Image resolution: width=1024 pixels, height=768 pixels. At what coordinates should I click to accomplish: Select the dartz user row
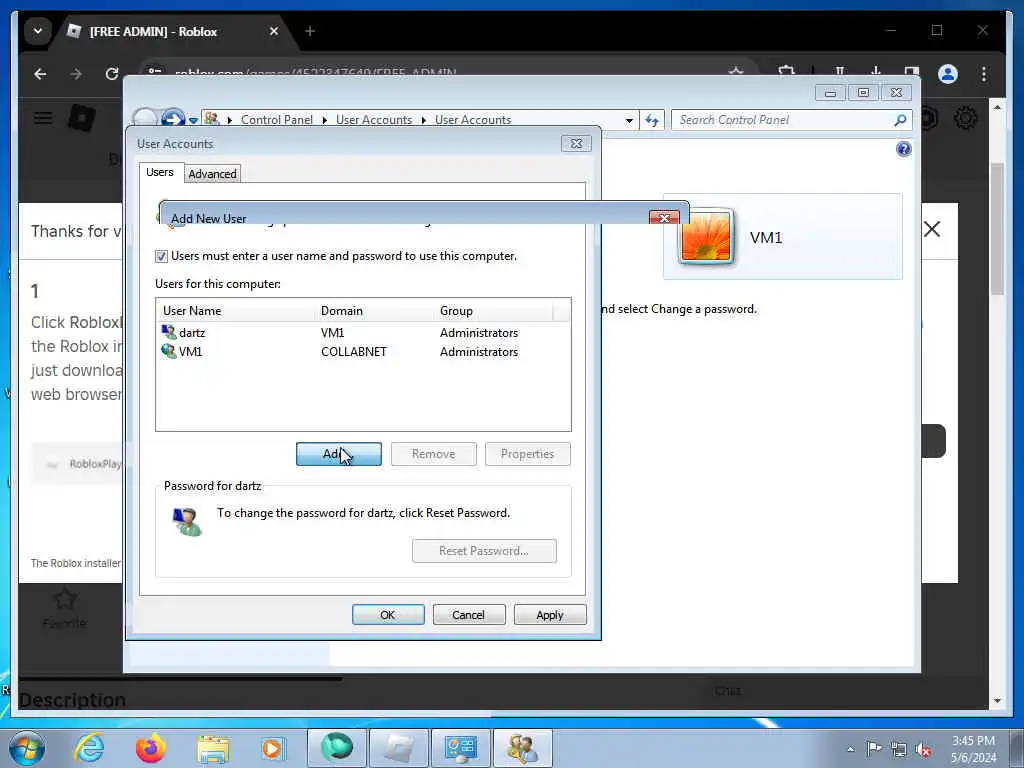click(x=362, y=333)
